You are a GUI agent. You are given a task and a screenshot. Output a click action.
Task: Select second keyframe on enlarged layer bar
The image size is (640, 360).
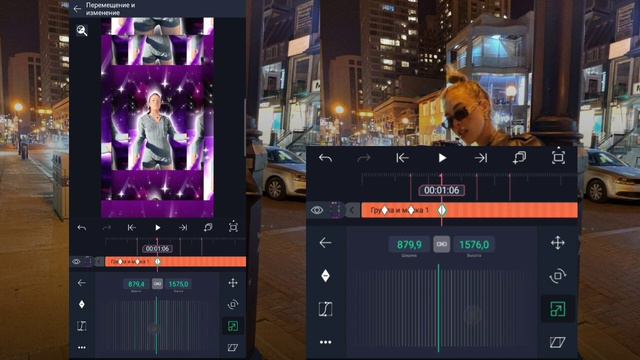411,210
